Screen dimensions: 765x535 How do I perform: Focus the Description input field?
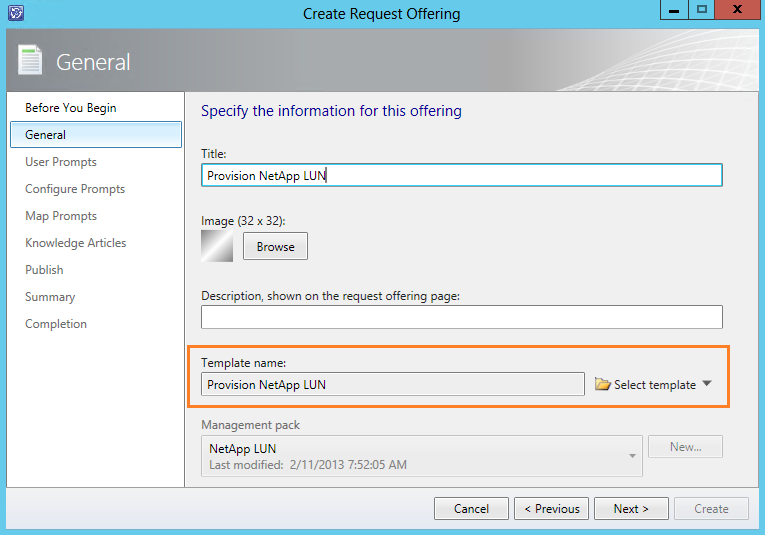pos(462,317)
